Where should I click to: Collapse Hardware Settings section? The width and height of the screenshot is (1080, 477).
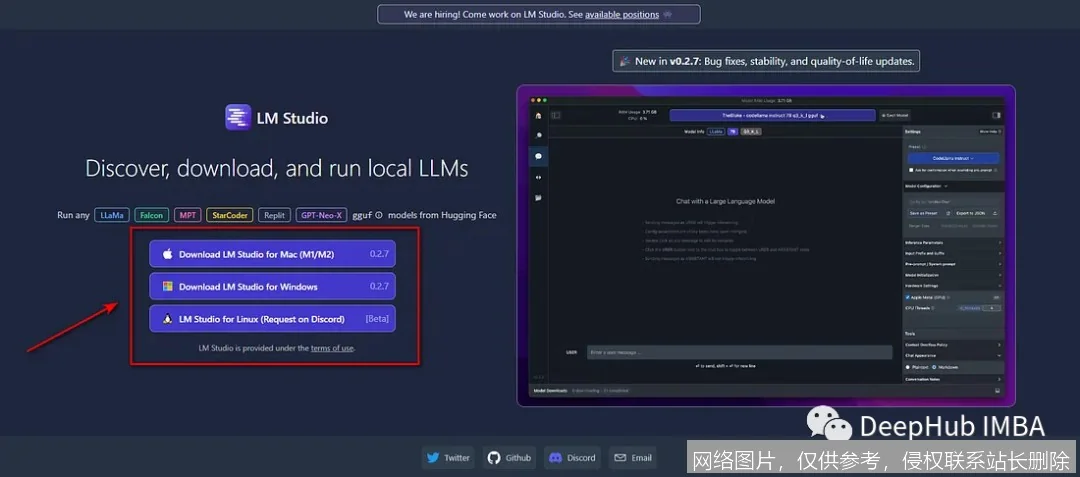click(x=953, y=285)
